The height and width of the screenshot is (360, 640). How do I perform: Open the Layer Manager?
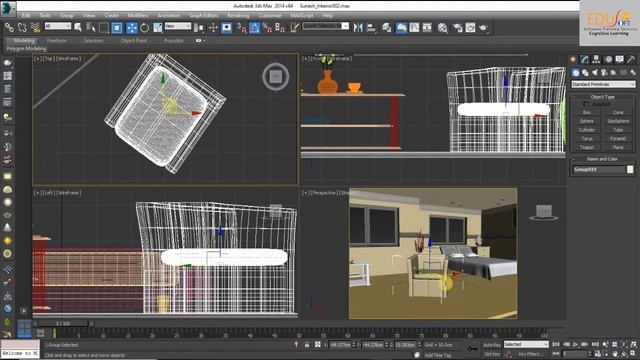point(387,27)
